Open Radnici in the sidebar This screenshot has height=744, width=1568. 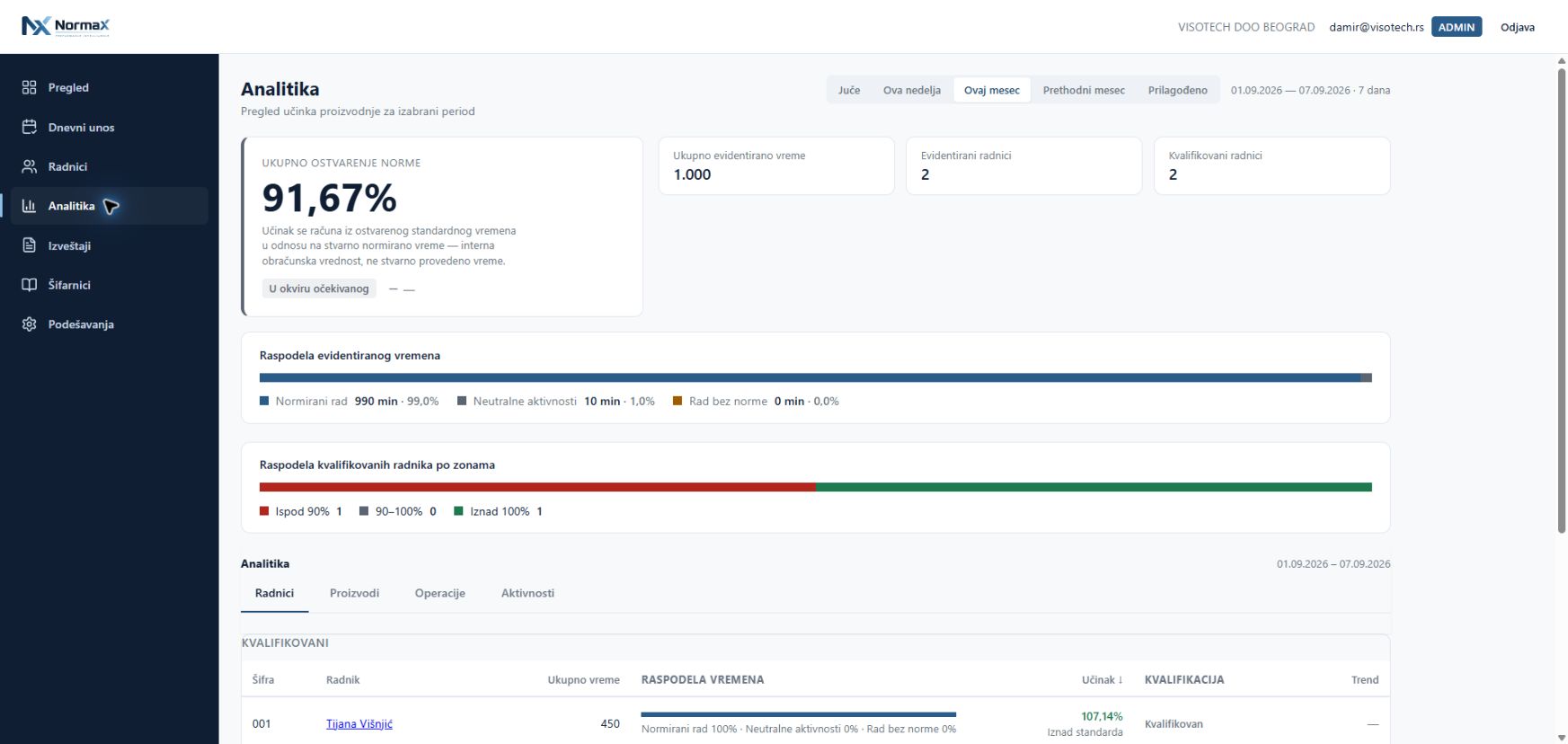pos(109,166)
